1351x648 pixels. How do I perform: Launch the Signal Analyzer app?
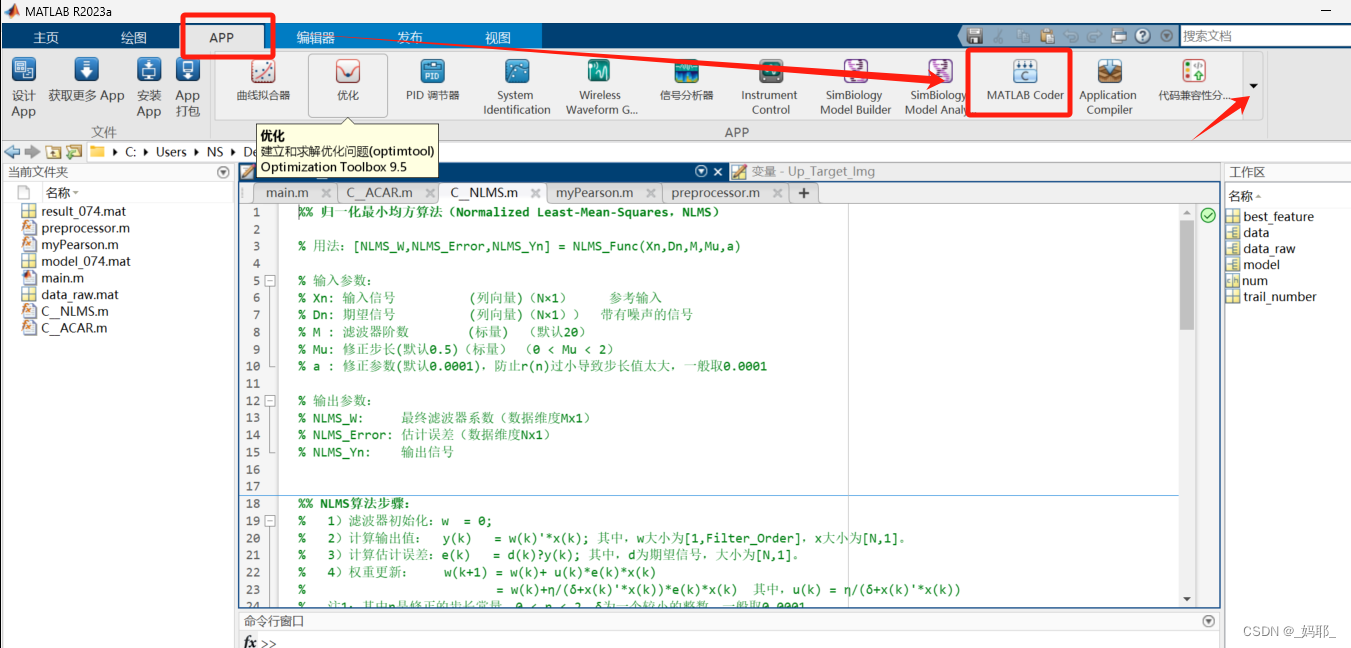click(x=686, y=81)
